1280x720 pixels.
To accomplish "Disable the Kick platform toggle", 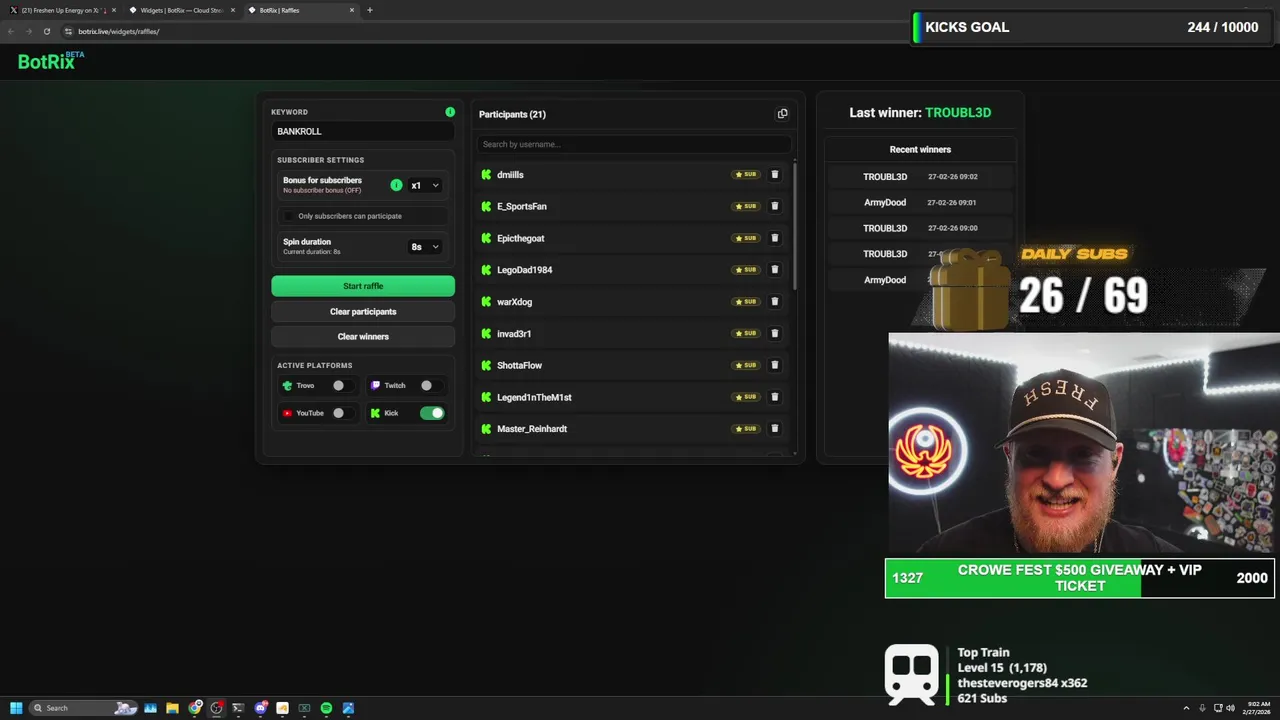I will [x=432, y=413].
